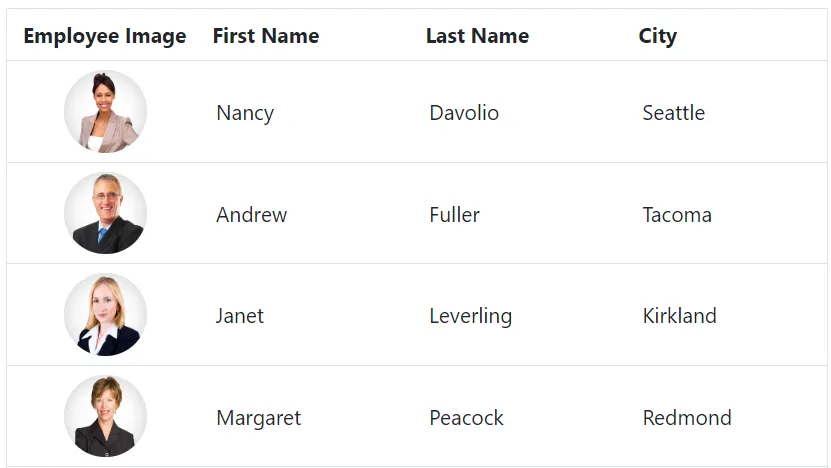Image resolution: width=831 pixels, height=468 pixels.
Task: Select the Nancy first name cell
Action: (245, 113)
